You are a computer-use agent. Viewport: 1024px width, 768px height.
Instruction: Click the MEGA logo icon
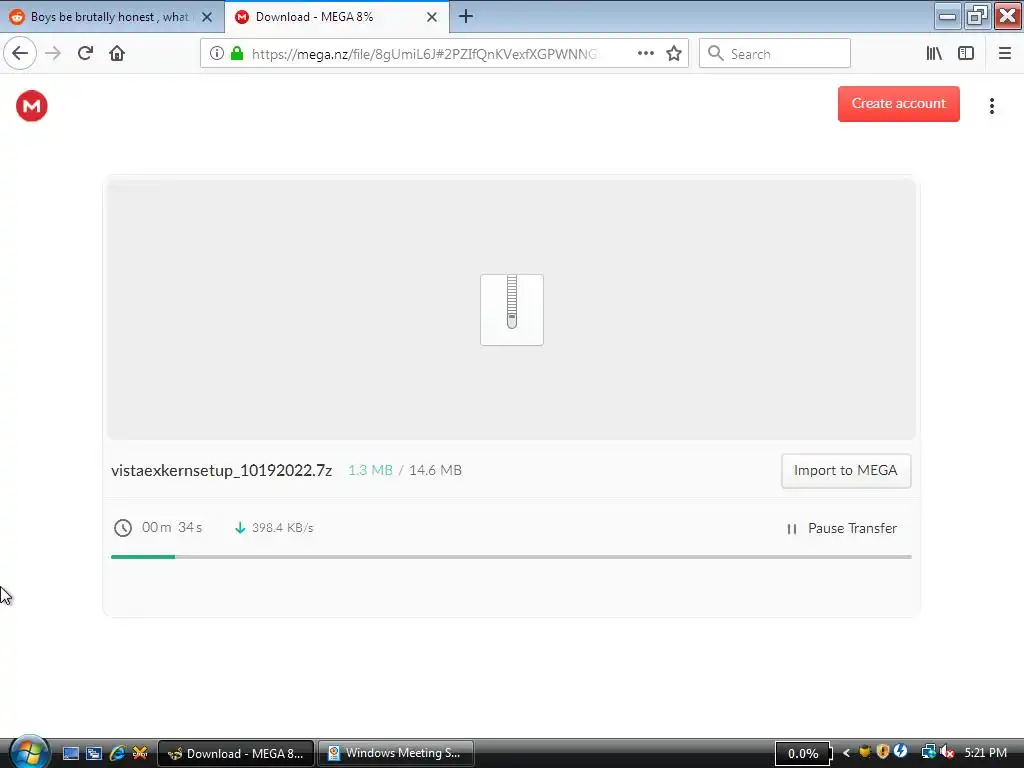31,106
